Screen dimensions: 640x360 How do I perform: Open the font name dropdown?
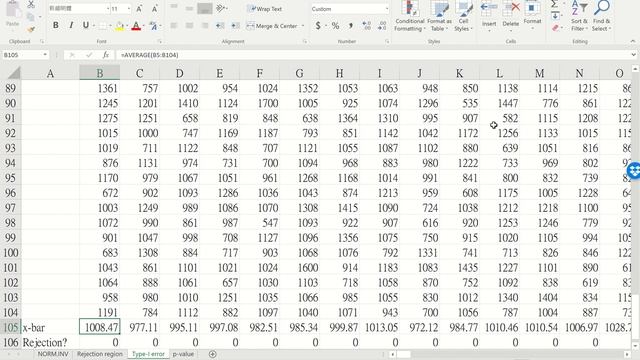click(x=108, y=9)
